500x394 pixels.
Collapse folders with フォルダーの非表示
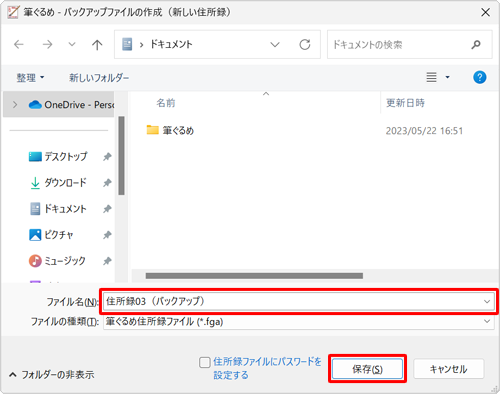[52, 375]
